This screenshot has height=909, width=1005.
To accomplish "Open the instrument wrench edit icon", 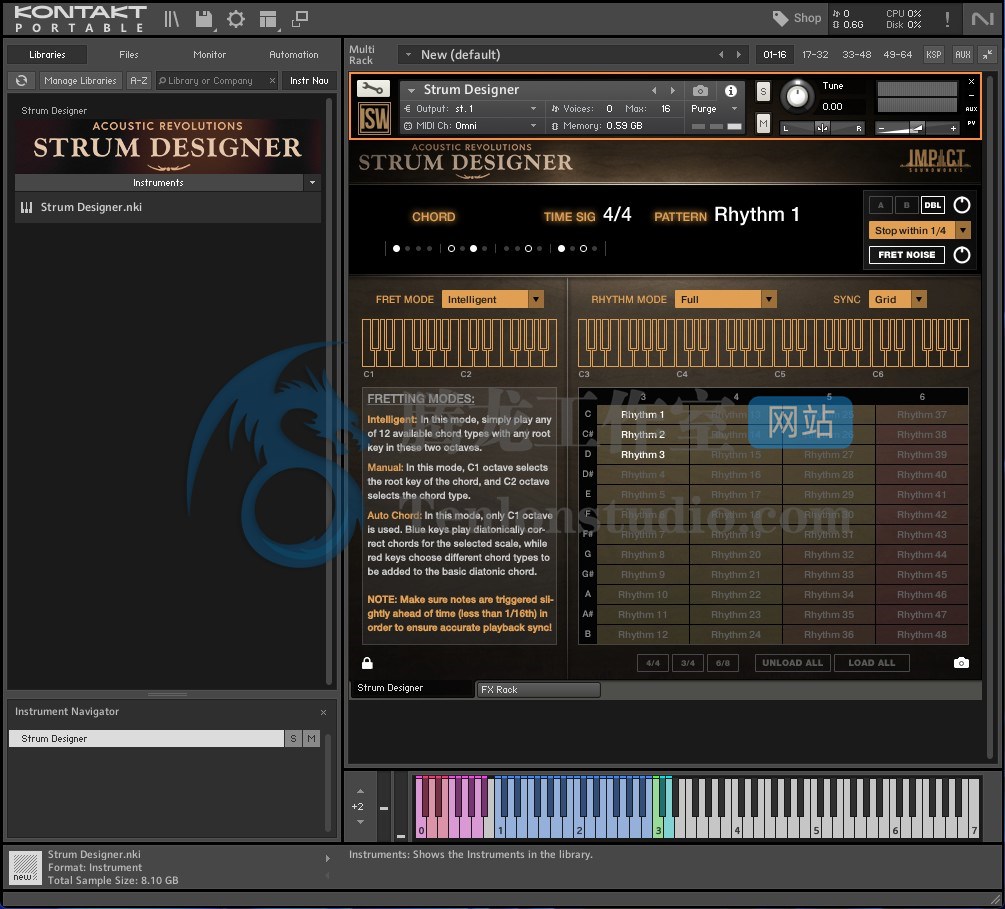I will click(373, 88).
